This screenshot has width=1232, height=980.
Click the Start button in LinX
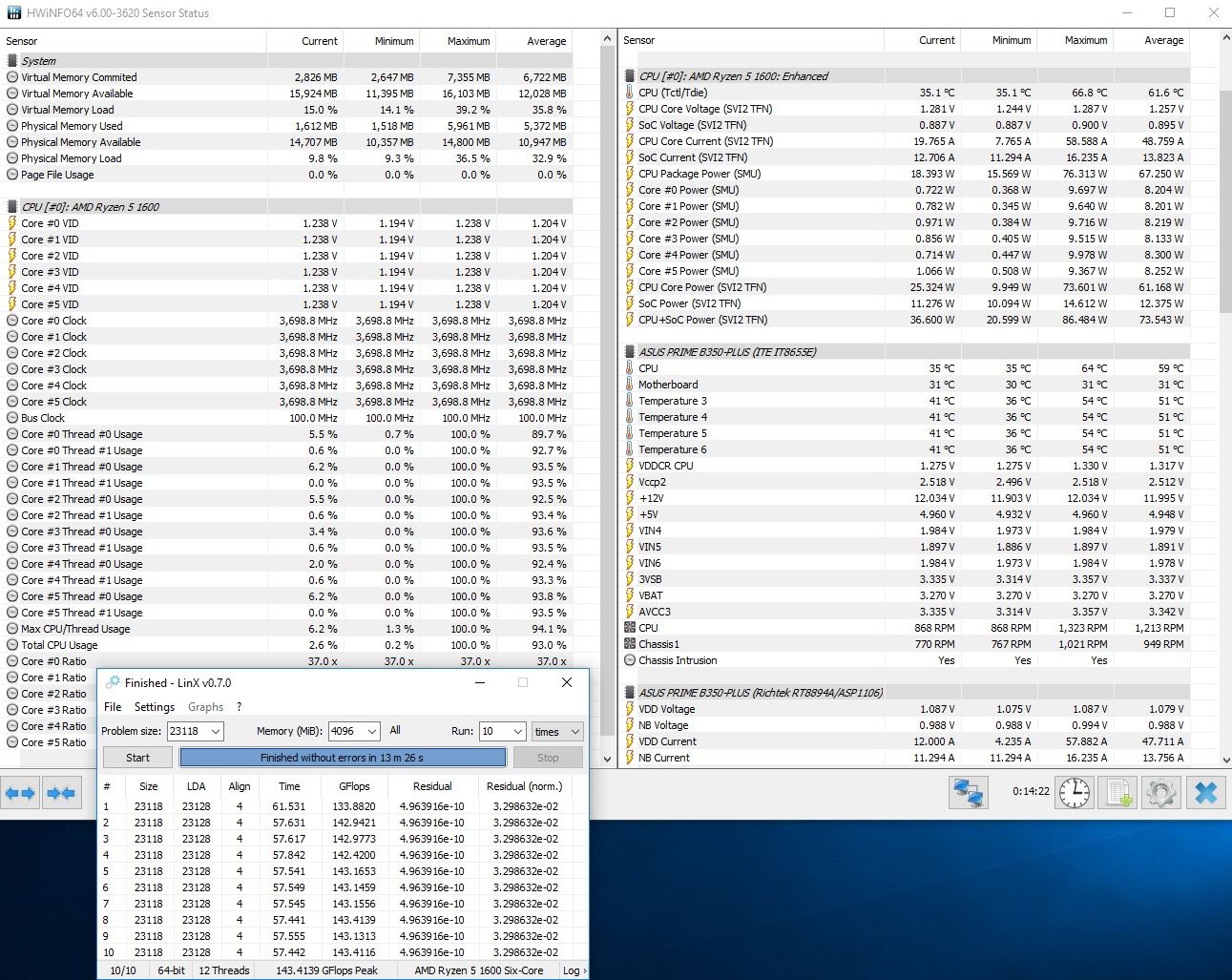click(137, 758)
